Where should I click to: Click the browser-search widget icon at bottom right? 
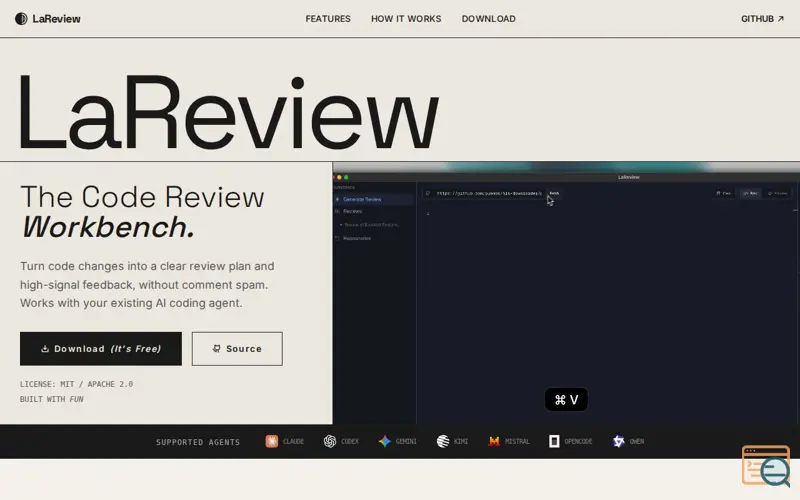pyautogui.click(x=766, y=466)
